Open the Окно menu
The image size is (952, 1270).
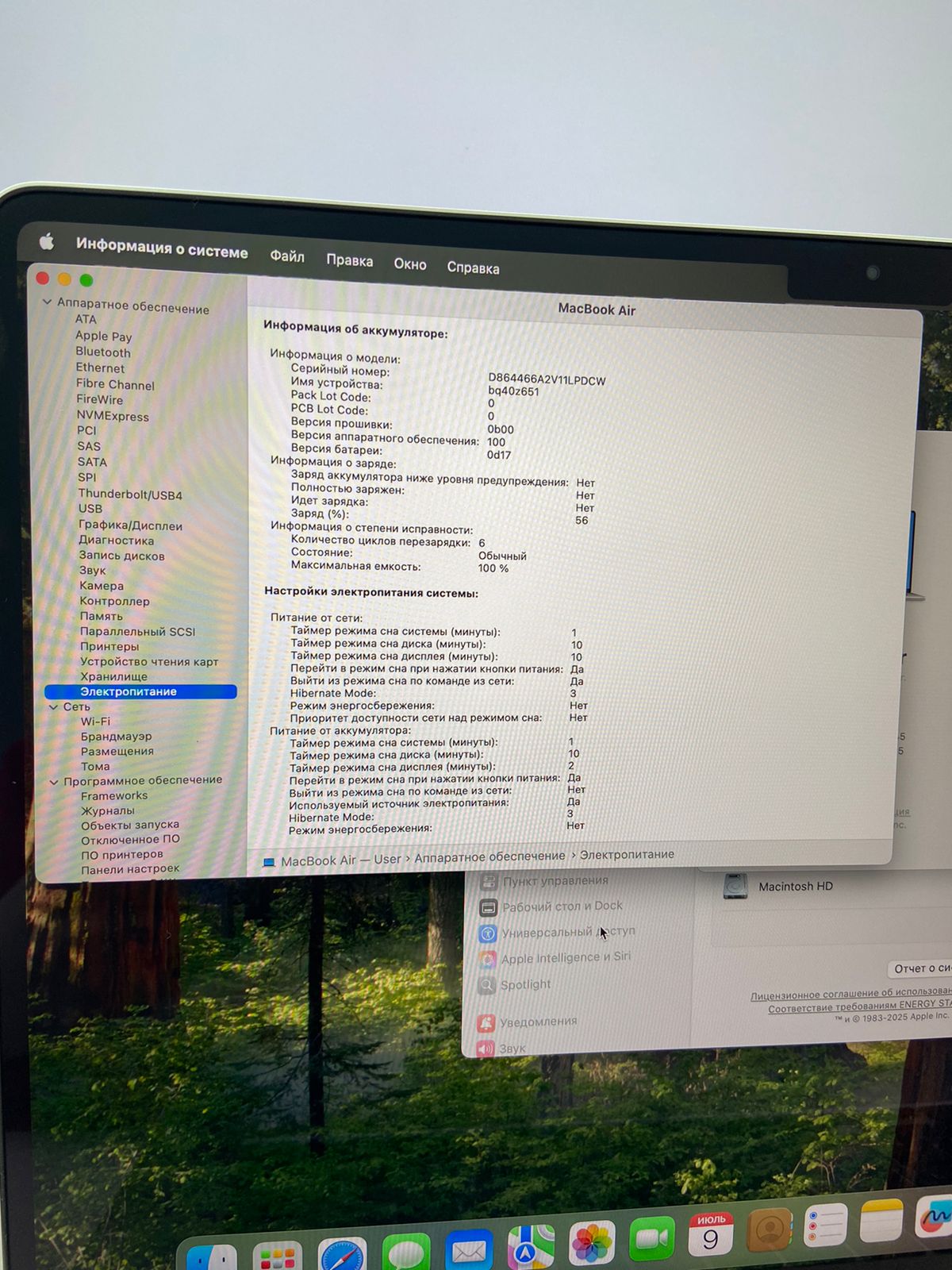(x=410, y=264)
